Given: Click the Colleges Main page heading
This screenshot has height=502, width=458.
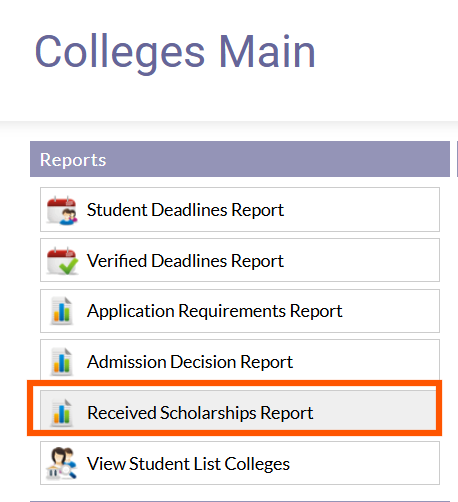Looking at the screenshot, I should 175,52.
